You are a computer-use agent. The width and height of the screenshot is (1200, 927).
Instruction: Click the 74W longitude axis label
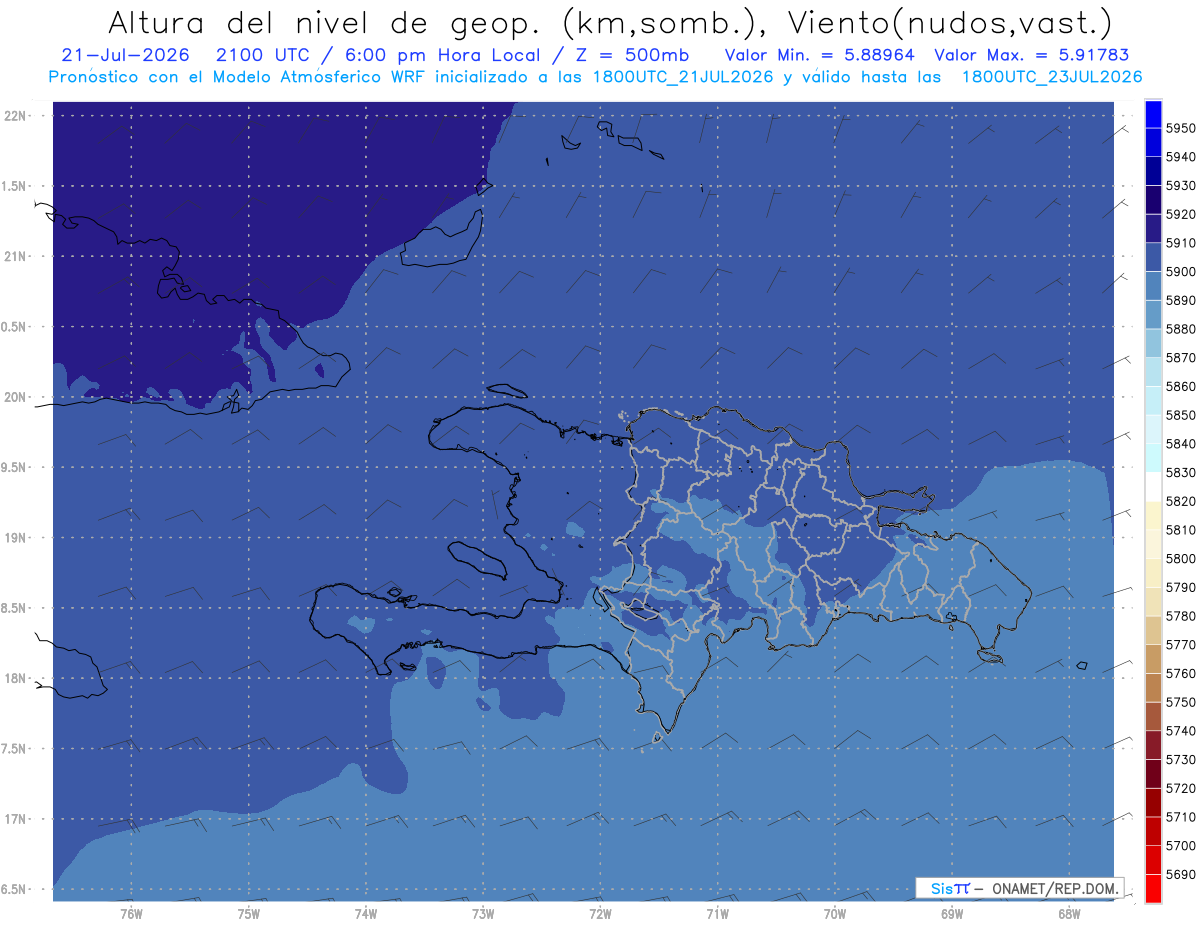366,914
